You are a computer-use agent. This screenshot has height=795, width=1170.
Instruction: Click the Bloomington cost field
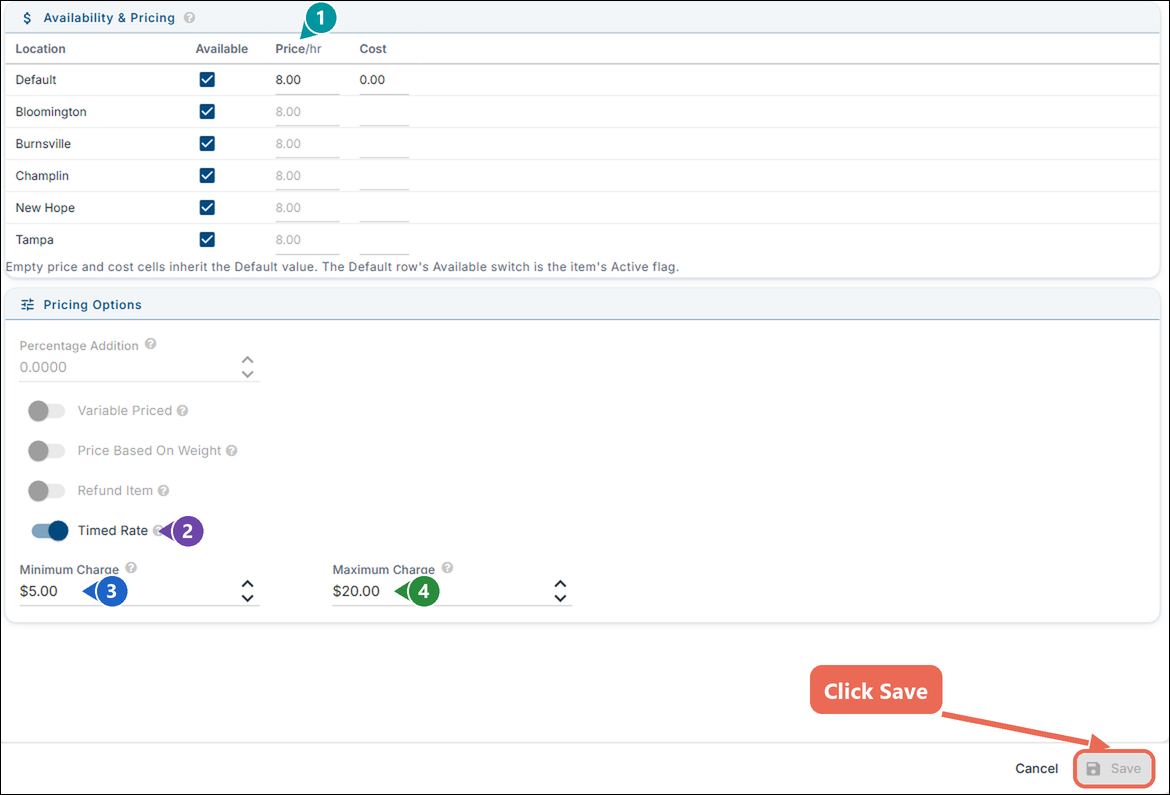click(x=384, y=112)
